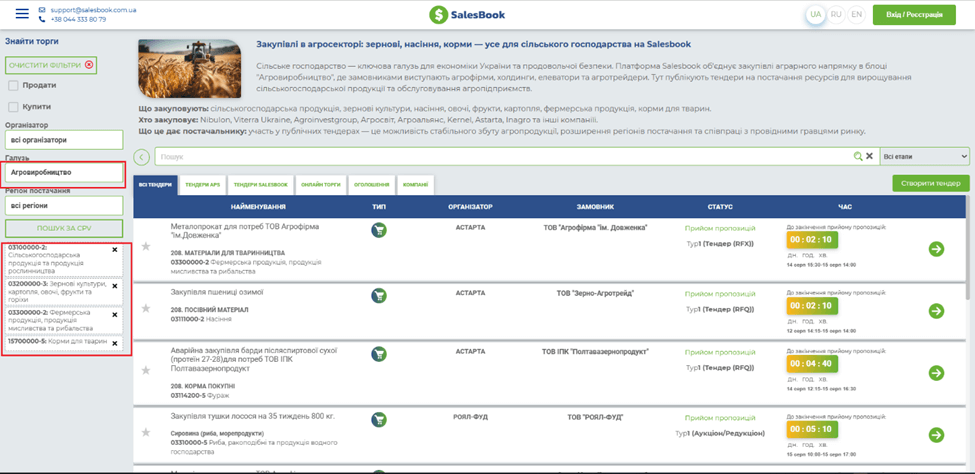The width and height of the screenshot is (975, 474).
Task: Click countdown timer 00 : 05 : 10
Action: pyautogui.click(x=813, y=429)
